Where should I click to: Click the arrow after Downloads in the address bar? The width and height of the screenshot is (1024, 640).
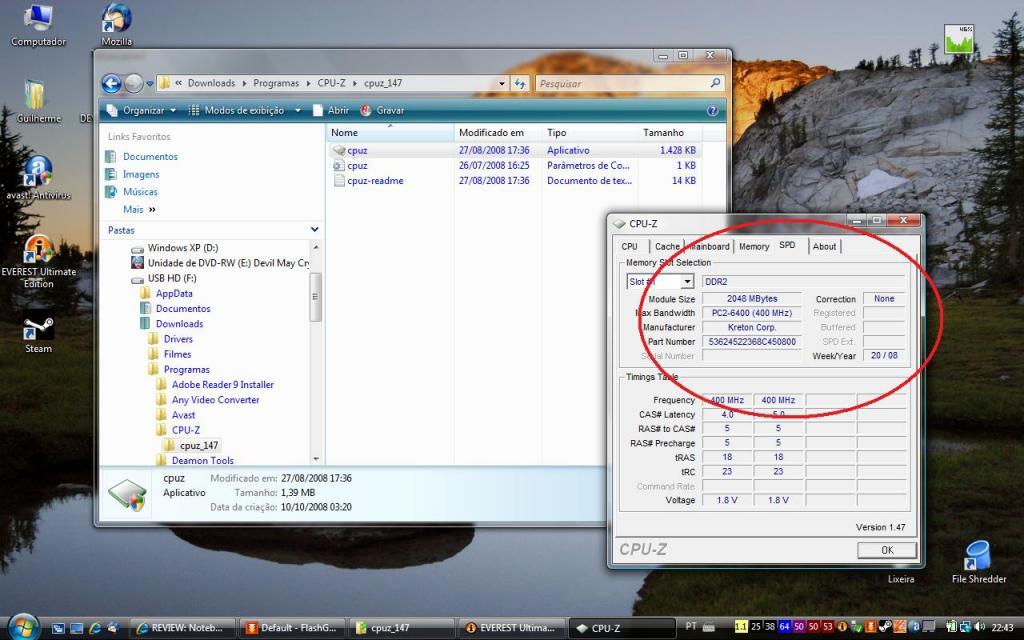coord(244,83)
